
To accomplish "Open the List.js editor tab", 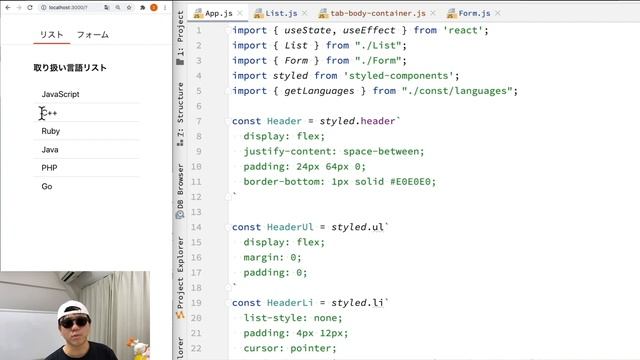I will coord(281,13).
